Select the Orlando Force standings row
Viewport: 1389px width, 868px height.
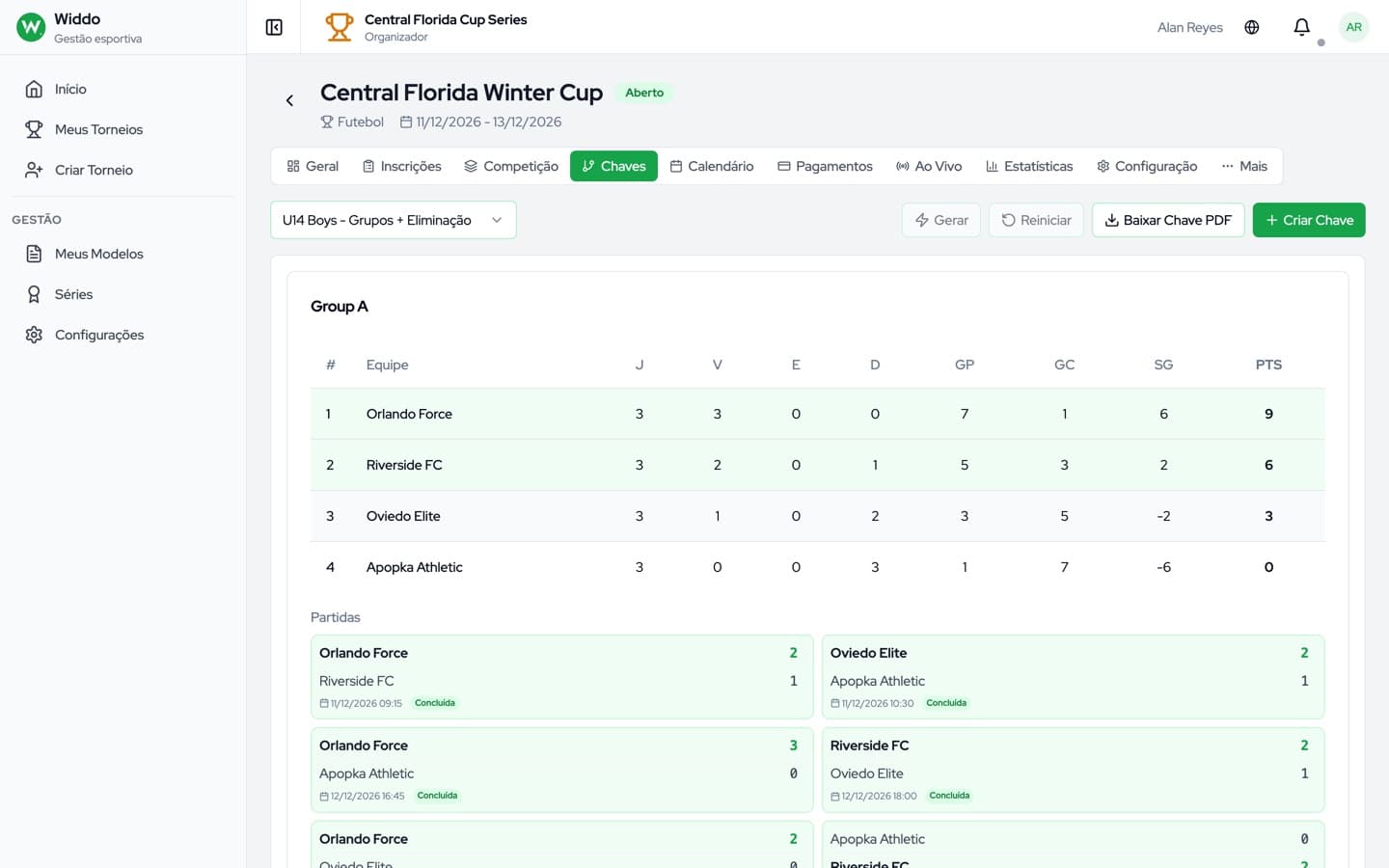click(817, 414)
